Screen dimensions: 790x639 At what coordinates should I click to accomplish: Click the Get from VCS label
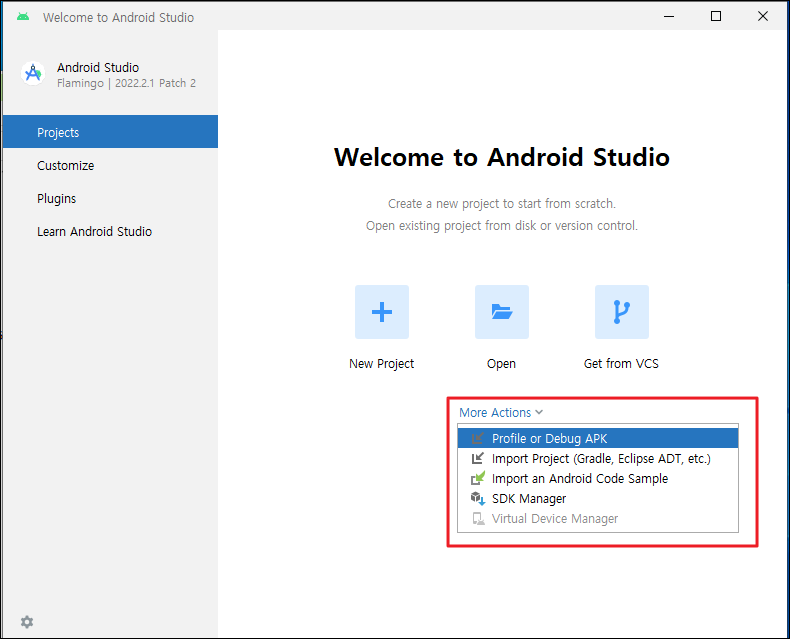point(621,363)
